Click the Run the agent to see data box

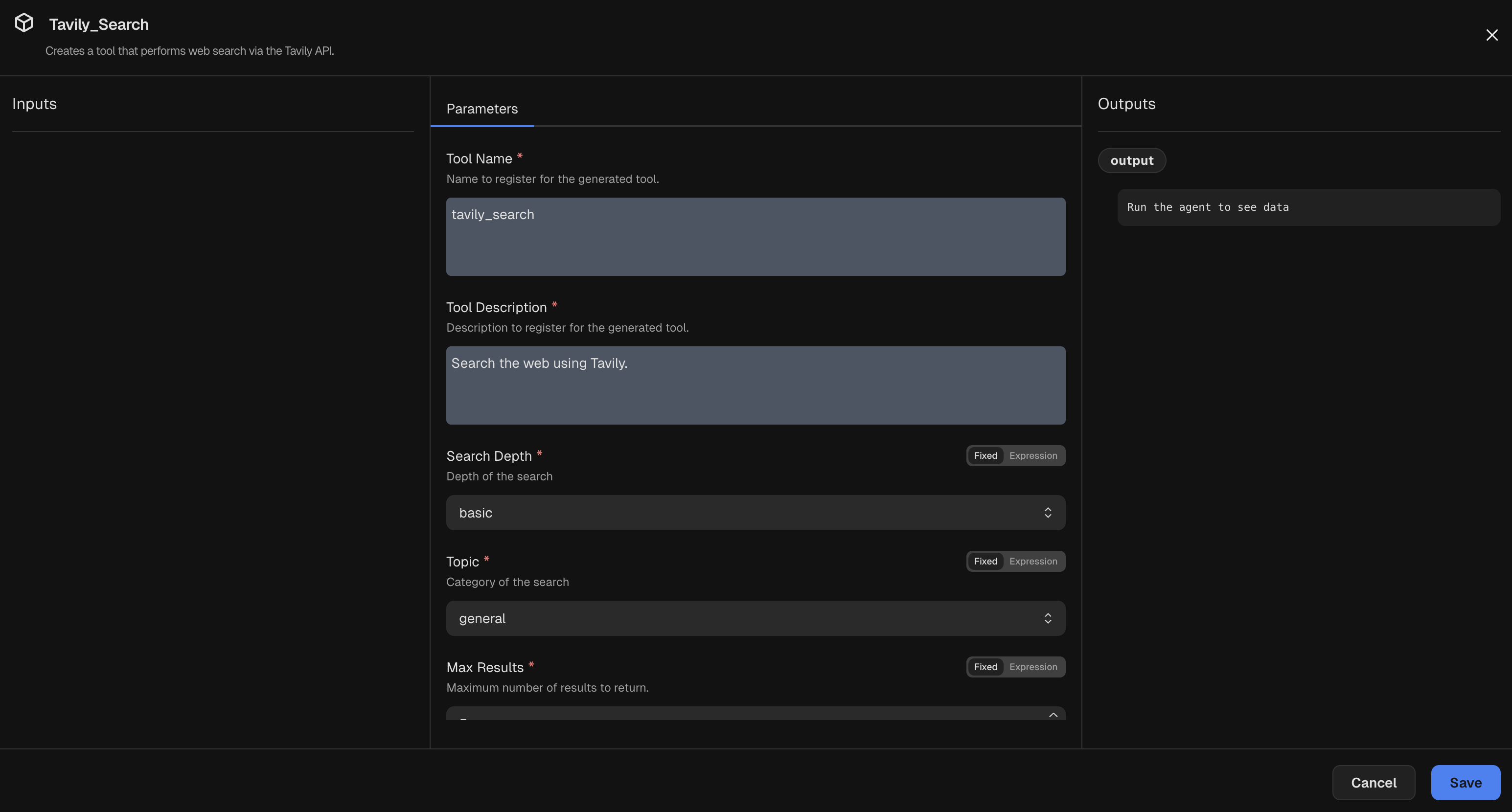coord(1309,207)
